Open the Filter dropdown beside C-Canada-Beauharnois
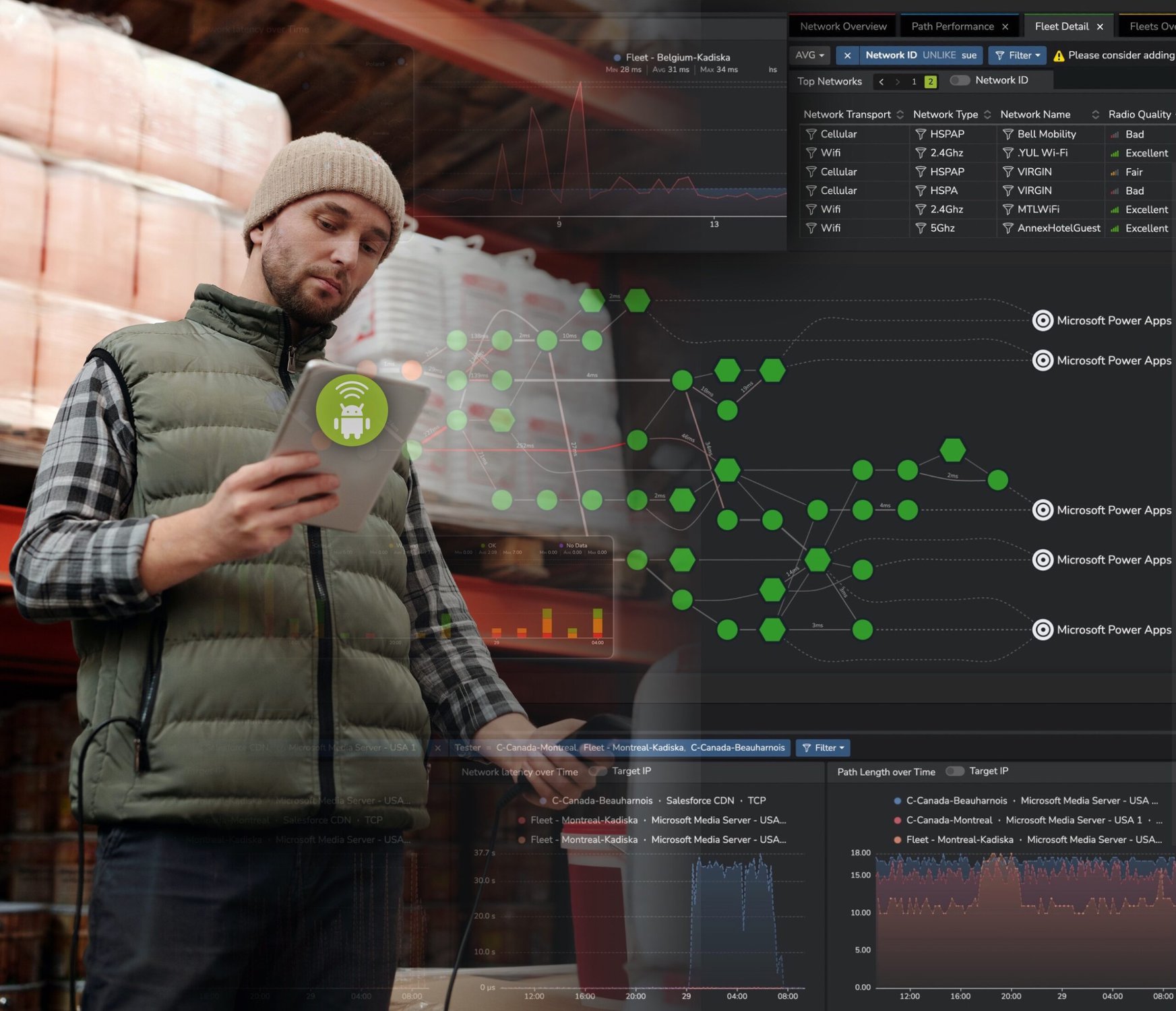Screen dimensions: 1176x1011 (x=823, y=748)
